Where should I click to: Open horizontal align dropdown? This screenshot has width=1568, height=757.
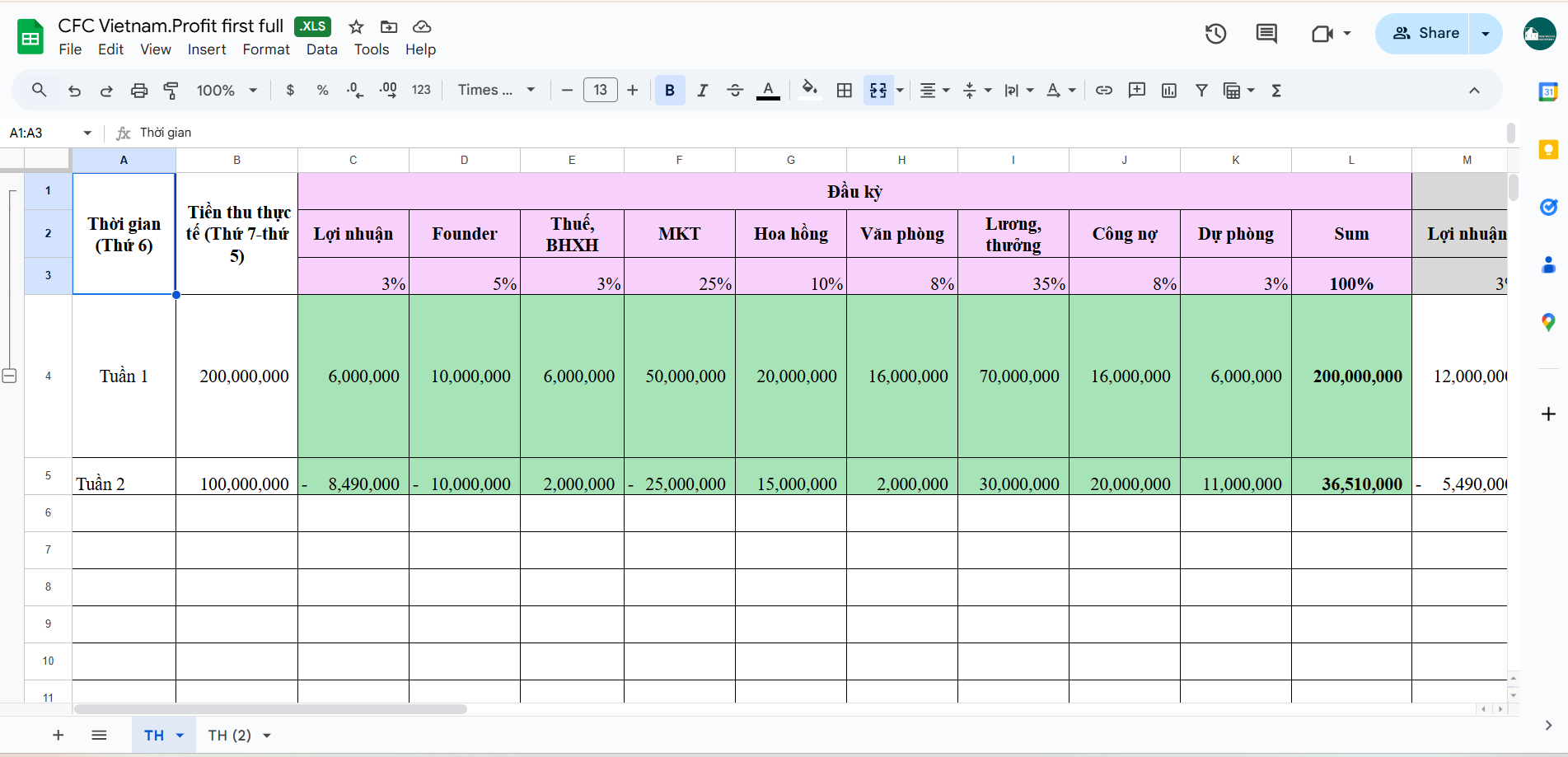tap(934, 91)
